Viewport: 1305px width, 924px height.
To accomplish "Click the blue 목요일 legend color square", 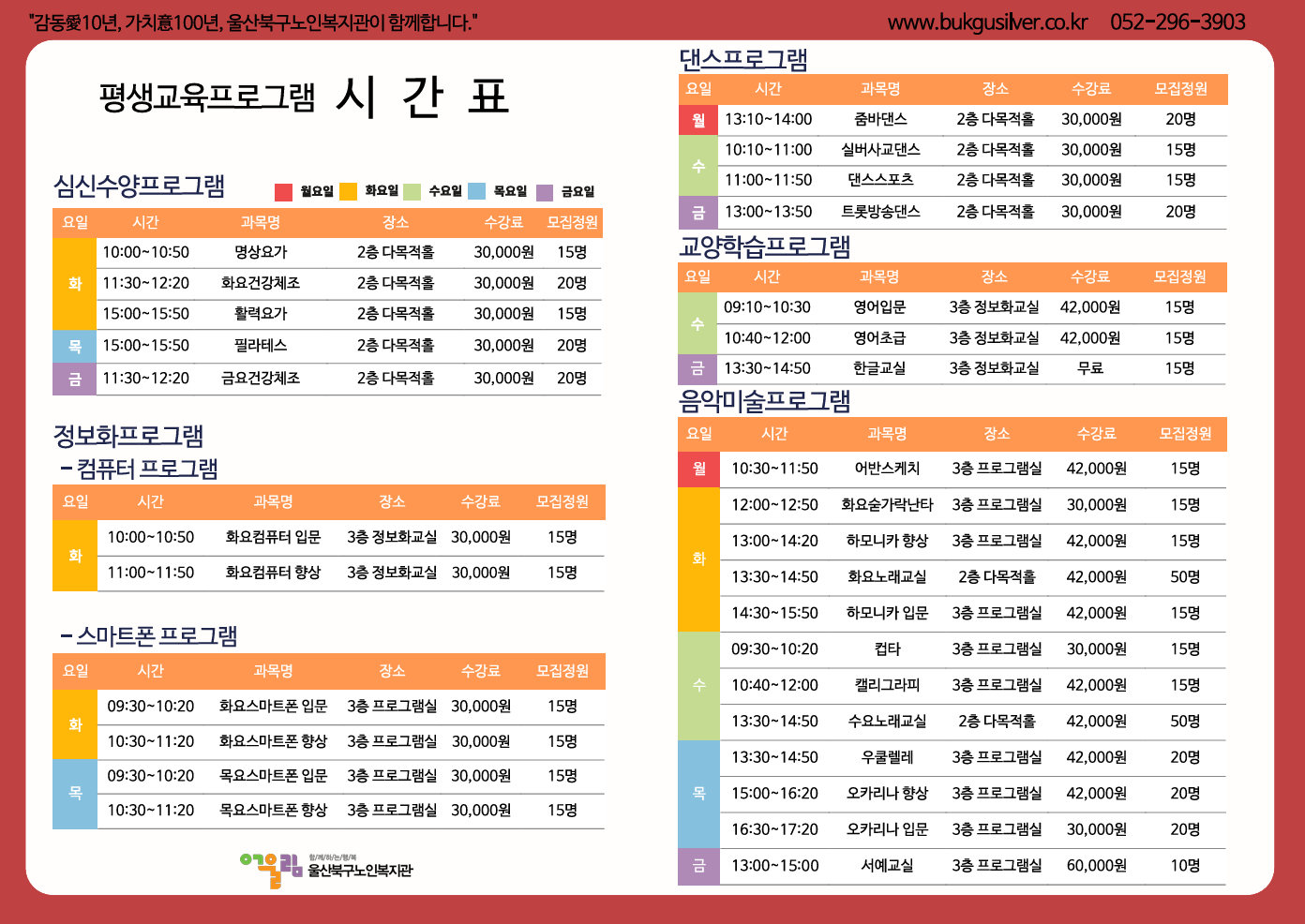I will click(476, 192).
